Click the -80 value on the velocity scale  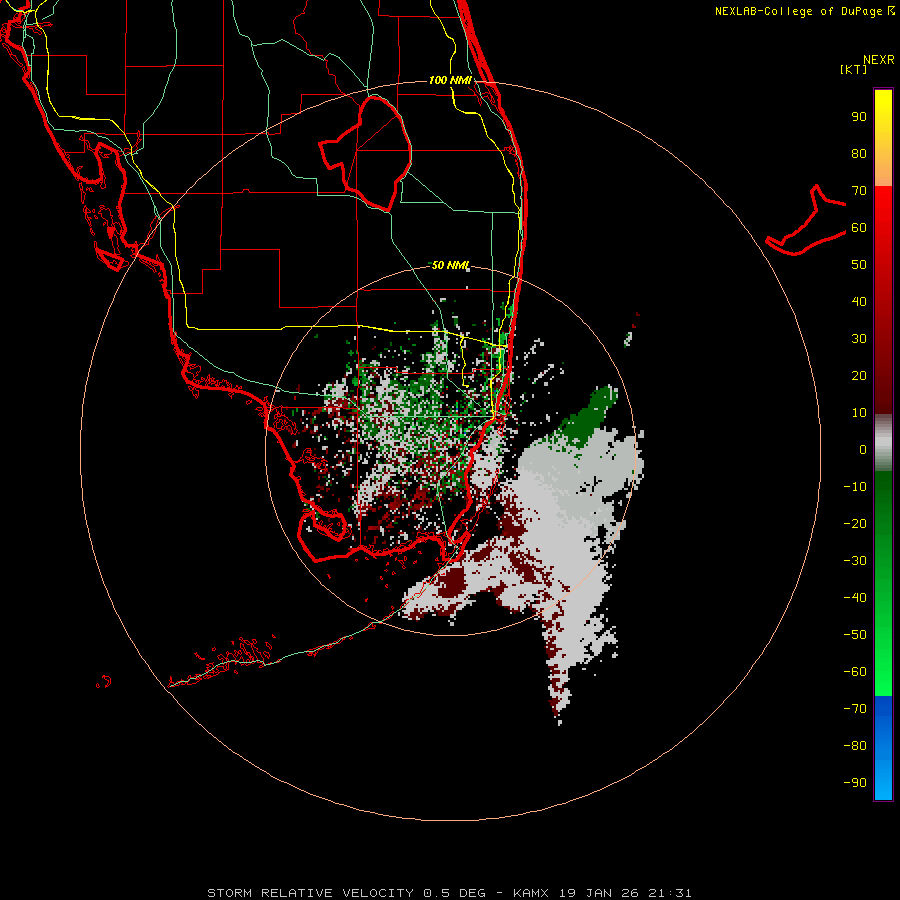[x=855, y=746]
